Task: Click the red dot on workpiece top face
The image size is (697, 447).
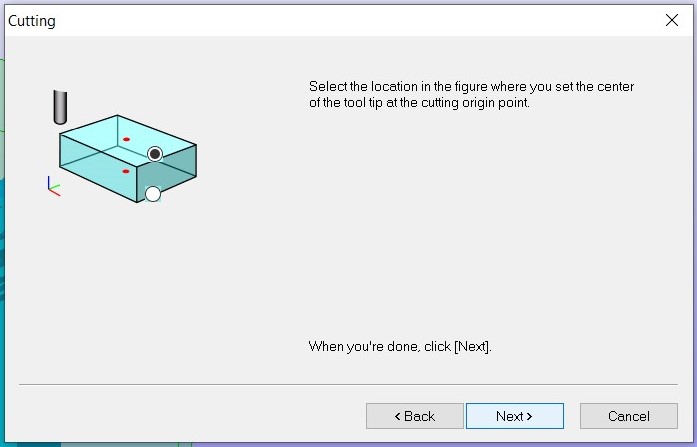Action: tap(126, 140)
